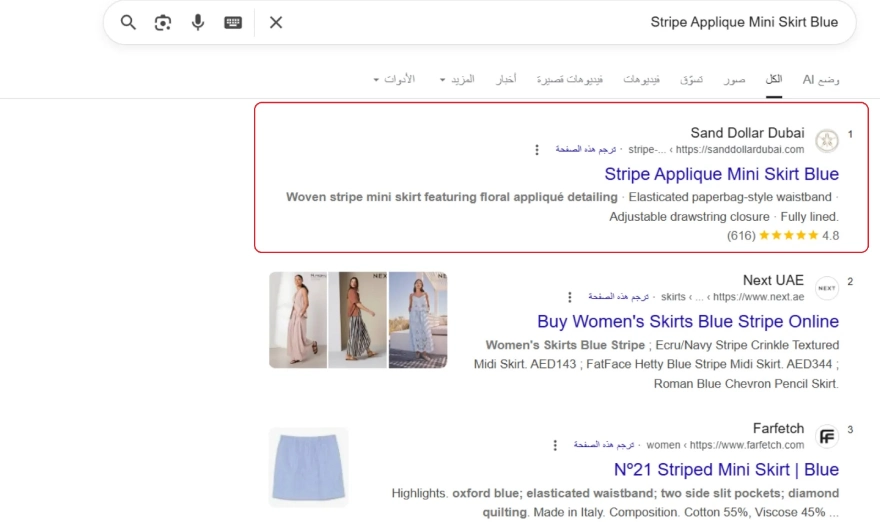Viewport: 880px width, 522px height.
Task: Open the أخبار news tab
Action: (x=506, y=79)
